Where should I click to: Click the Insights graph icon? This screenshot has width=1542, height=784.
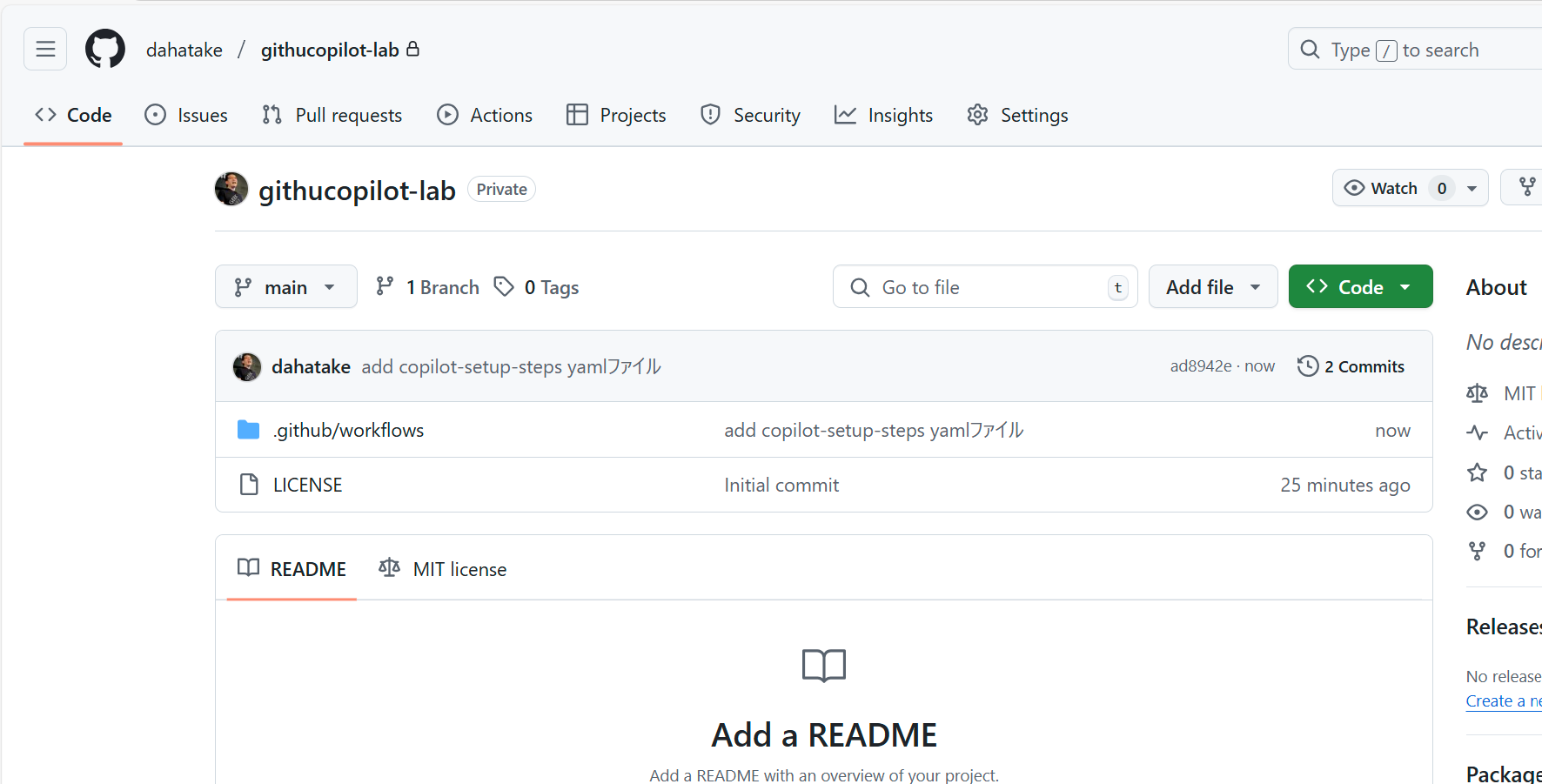tap(845, 114)
